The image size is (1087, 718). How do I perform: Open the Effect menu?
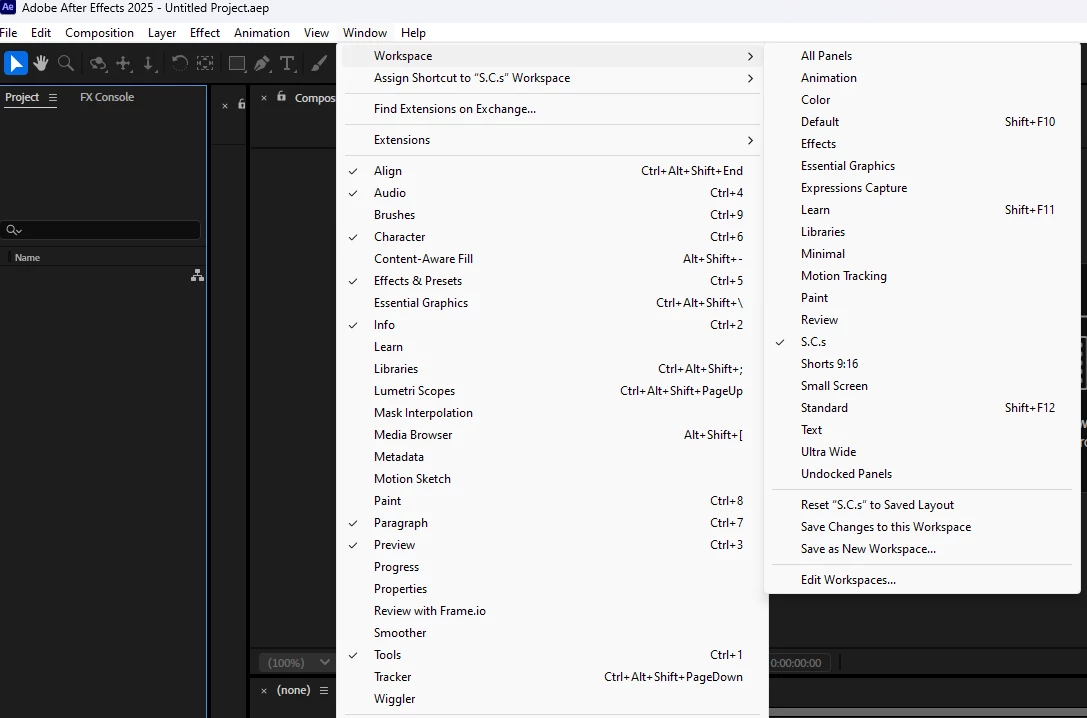[x=205, y=33]
